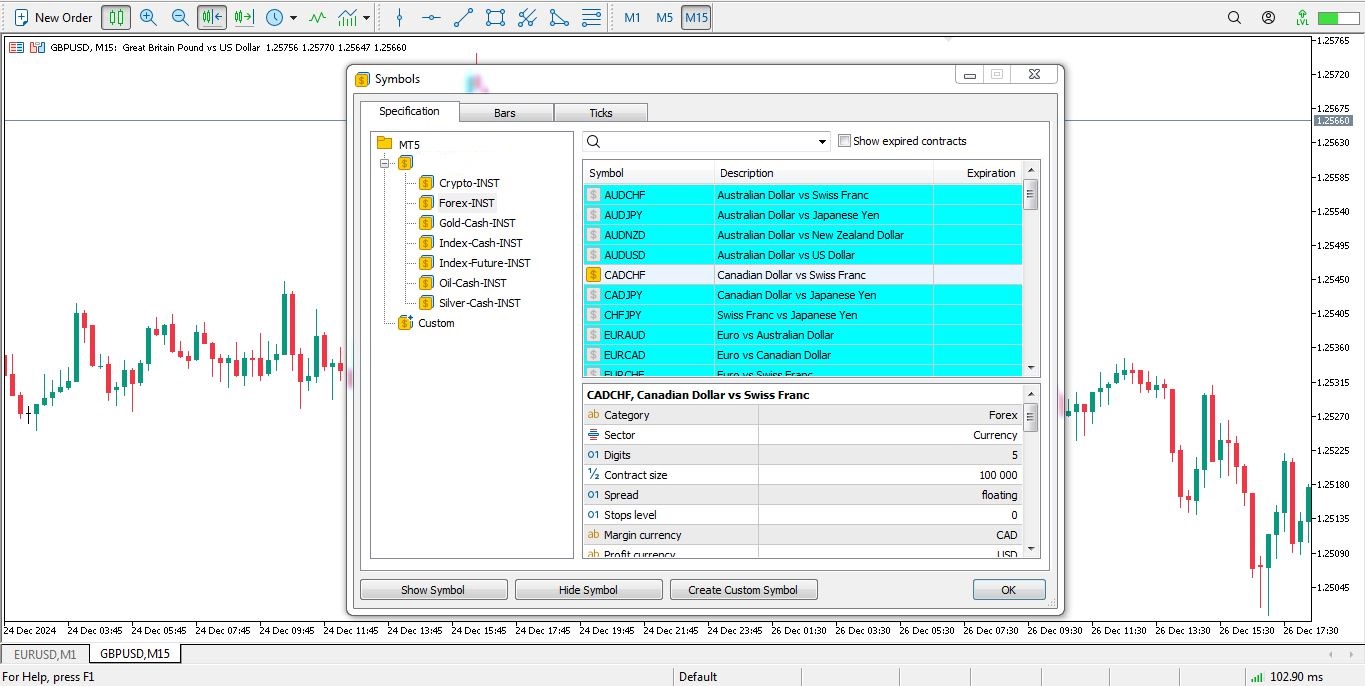Zoom in on the chart
Viewport: 1365px width, 686px height.
coord(148,17)
